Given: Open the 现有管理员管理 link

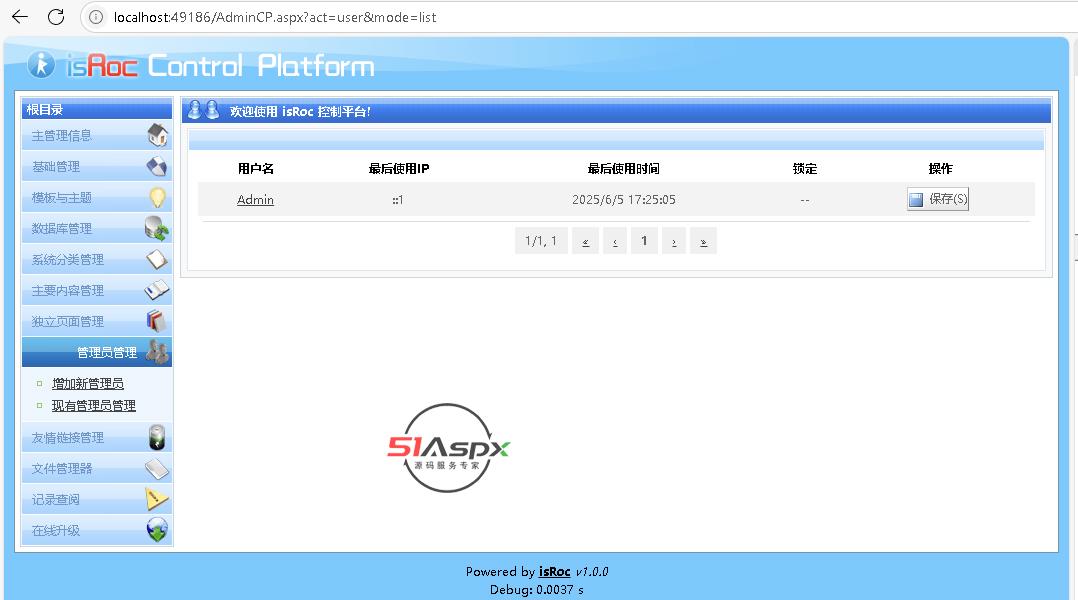Looking at the screenshot, I should click(x=94, y=405).
